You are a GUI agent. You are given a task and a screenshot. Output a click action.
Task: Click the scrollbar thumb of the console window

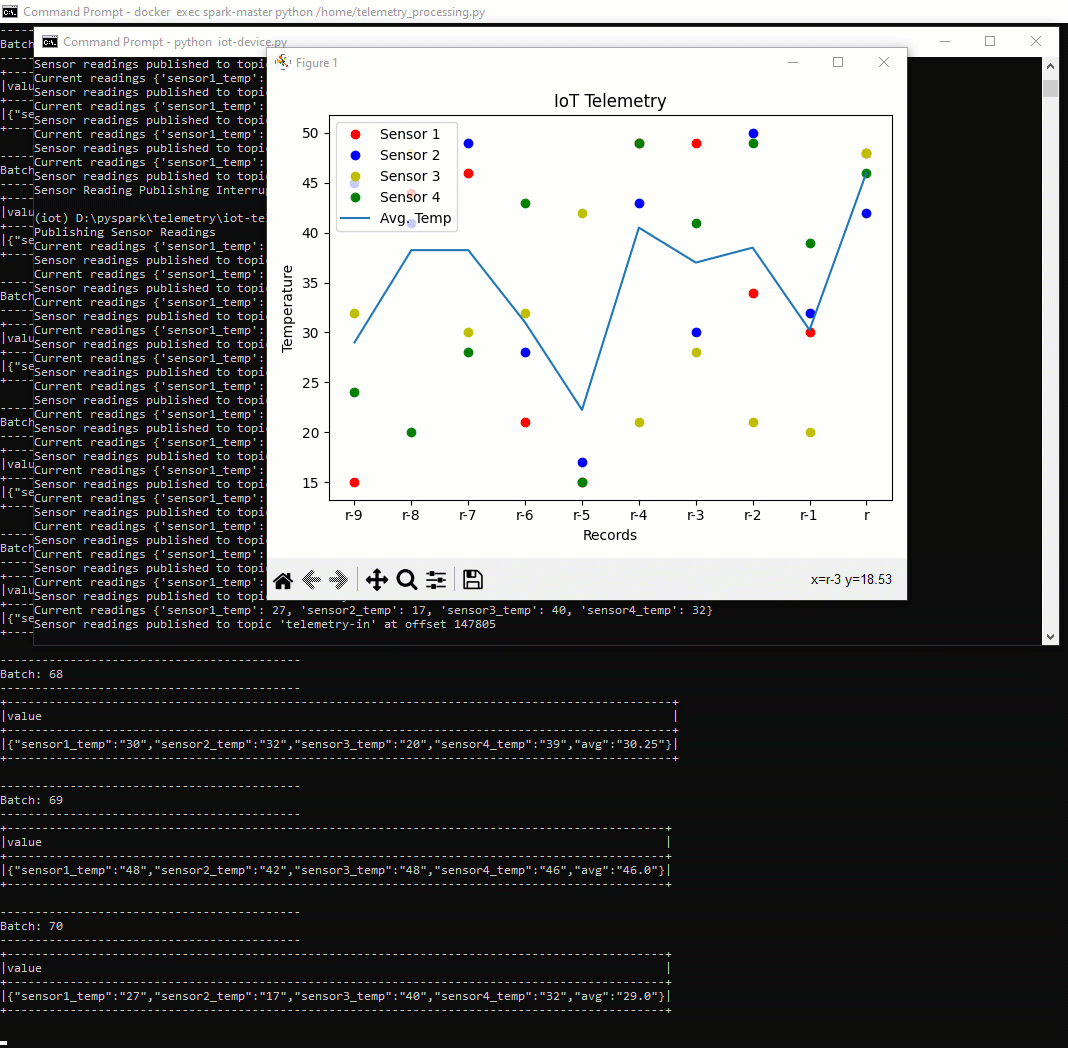pos(1050,88)
